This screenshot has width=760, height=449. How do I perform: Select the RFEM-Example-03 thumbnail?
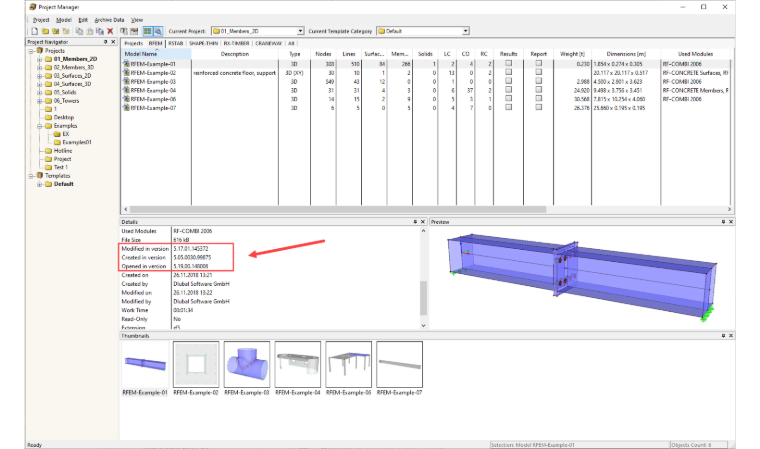(247, 364)
